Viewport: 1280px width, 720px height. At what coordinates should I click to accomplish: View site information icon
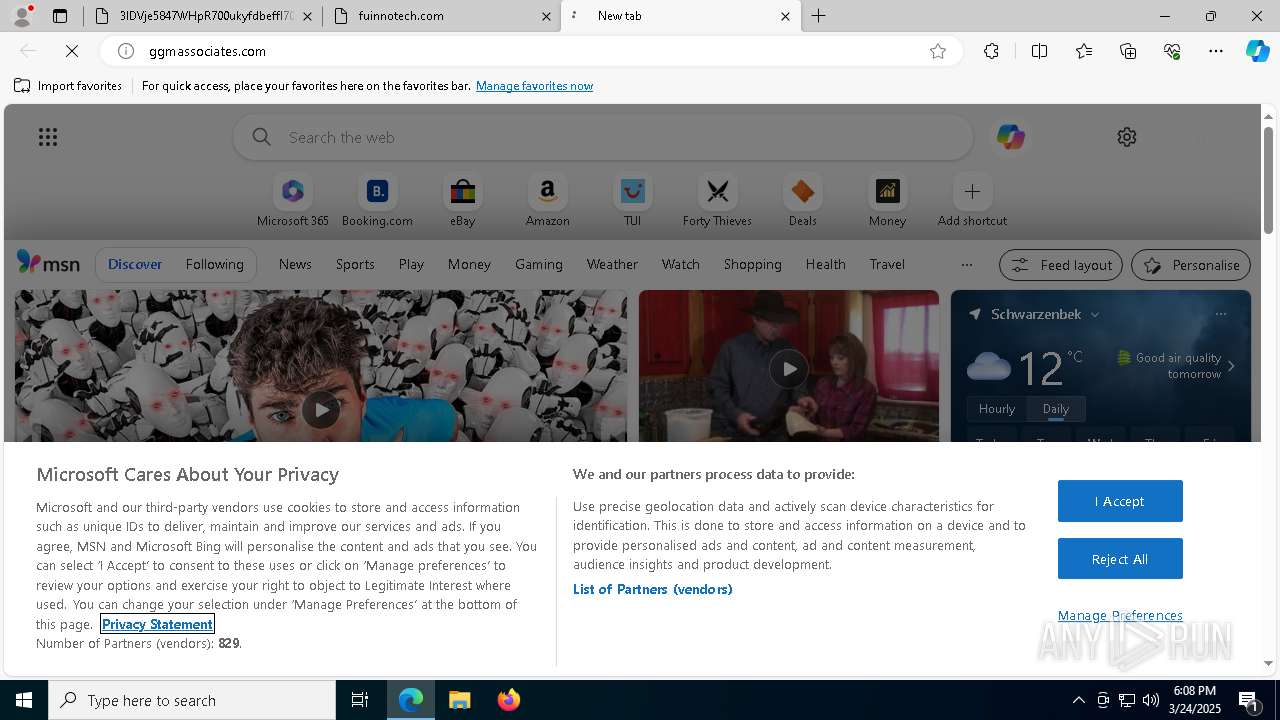point(126,51)
